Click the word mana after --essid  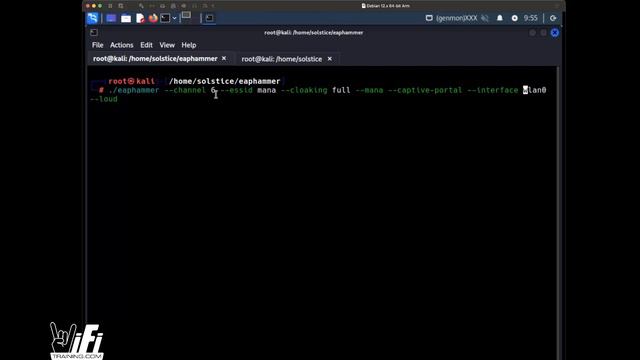point(267,90)
